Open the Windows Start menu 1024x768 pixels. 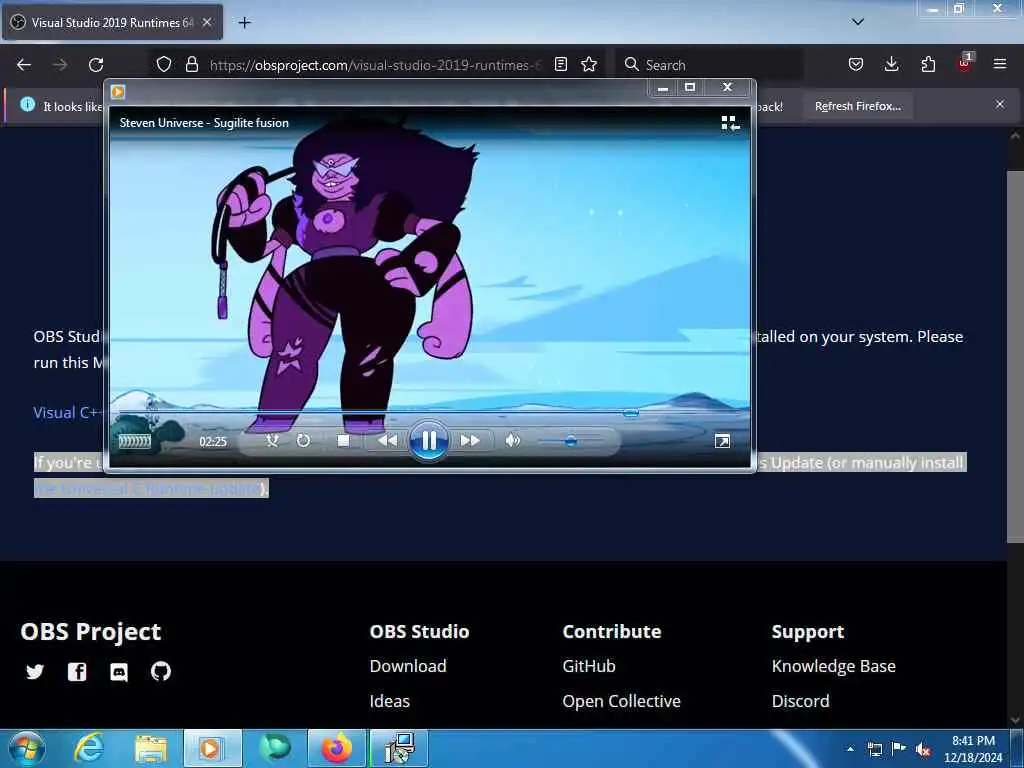[26, 748]
